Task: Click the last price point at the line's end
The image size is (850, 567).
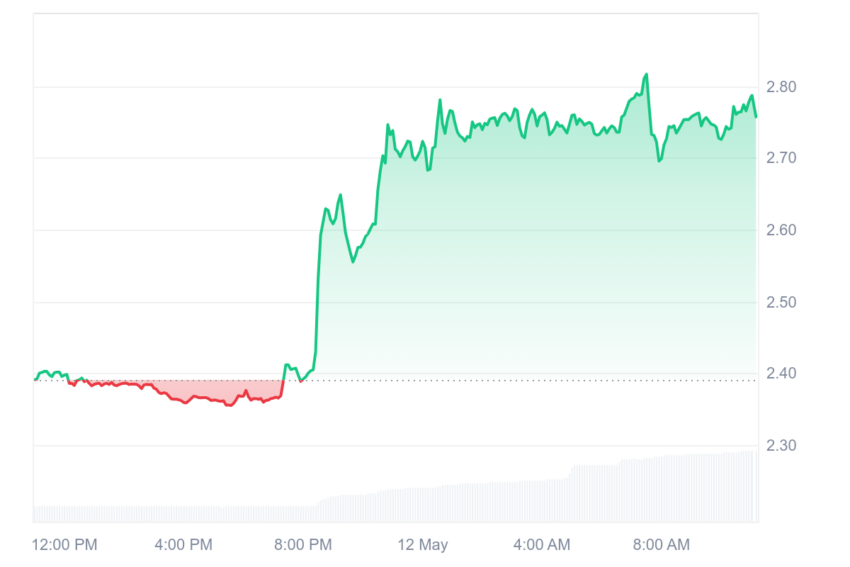Action: pyautogui.click(x=756, y=117)
